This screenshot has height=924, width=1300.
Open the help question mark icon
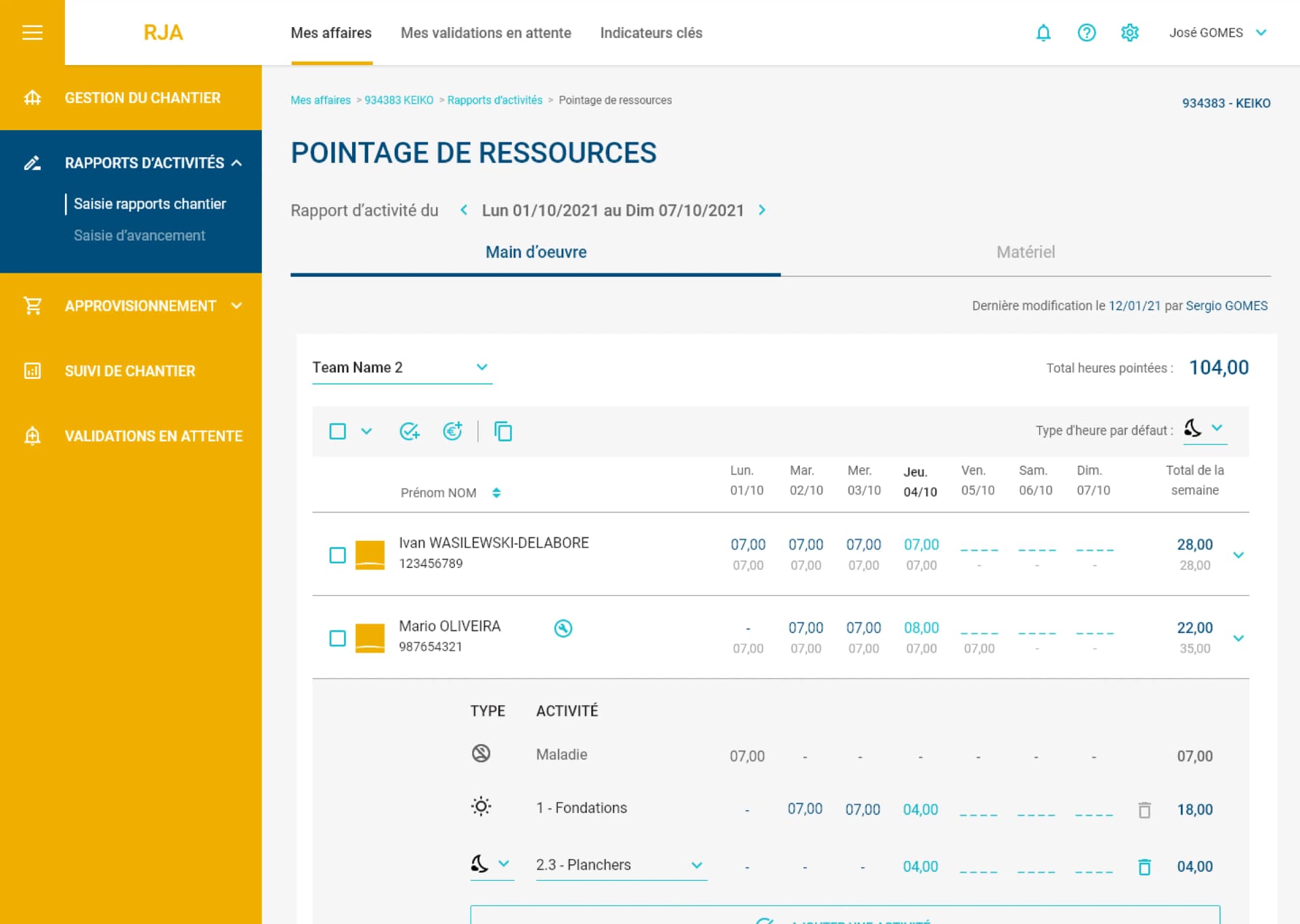point(1087,32)
